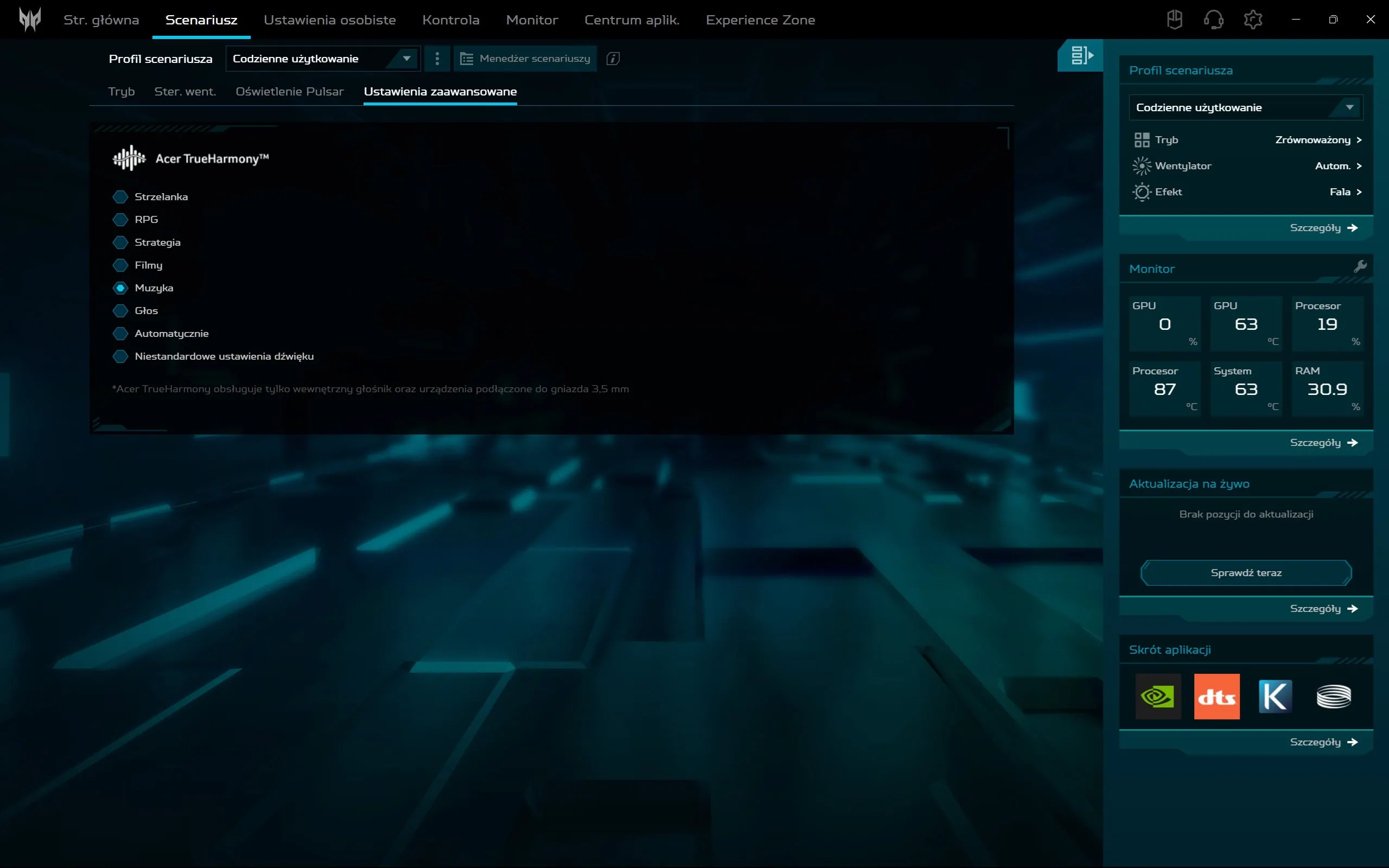Switch to the Oświetlenie Pulsar tab
The height and width of the screenshot is (868, 1389).
290,91
